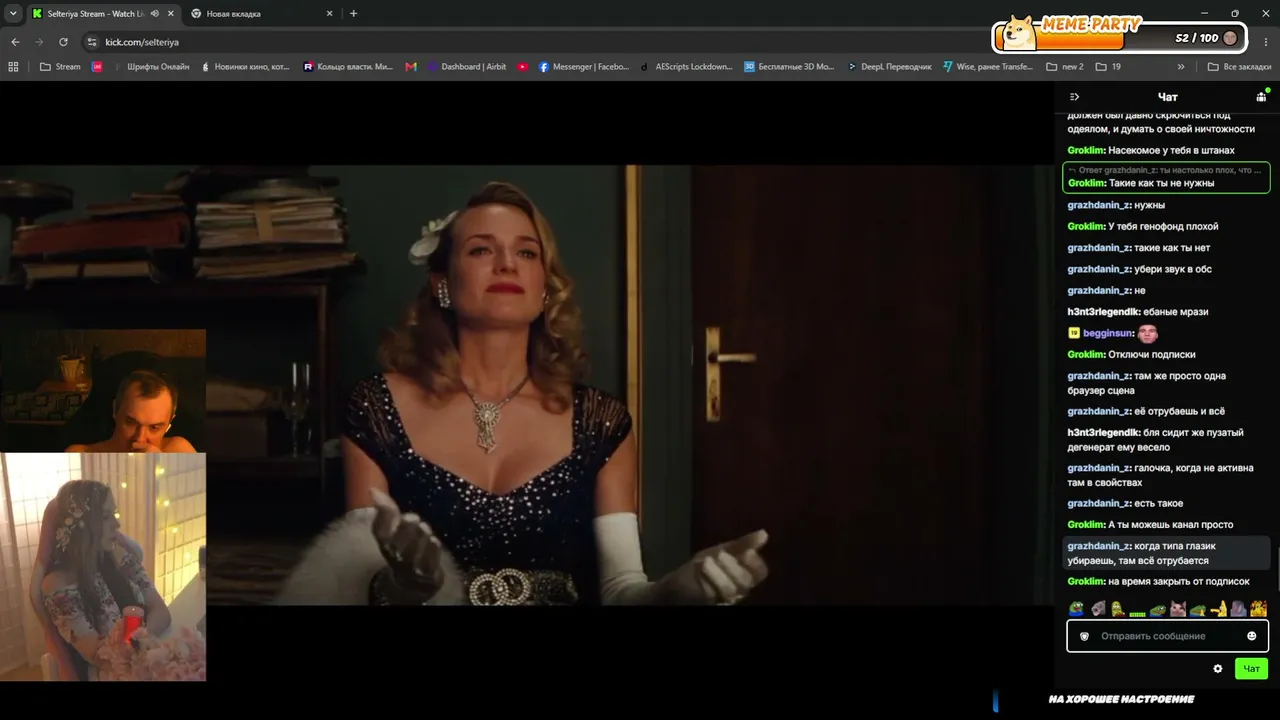This screenshot has width=1280, height=720.
Task: Pick the fire emote in quick emotes
Action: (1258, 608)
